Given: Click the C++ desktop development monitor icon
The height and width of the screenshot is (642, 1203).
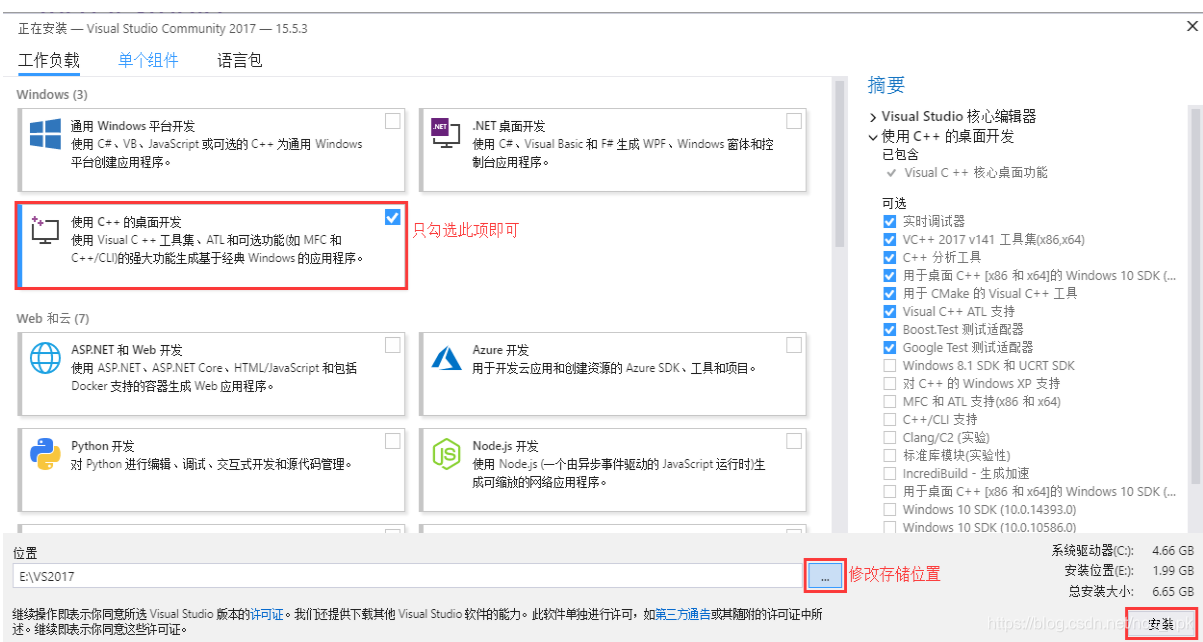Looking at the screenshot, I should (x=45, y=231).
